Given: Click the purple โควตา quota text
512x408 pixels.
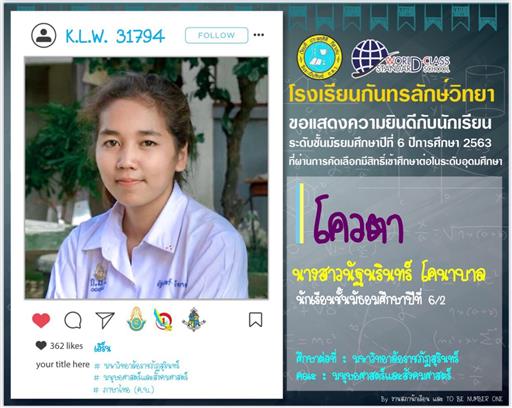Looking at the screenshot, I should coord(358,221).
